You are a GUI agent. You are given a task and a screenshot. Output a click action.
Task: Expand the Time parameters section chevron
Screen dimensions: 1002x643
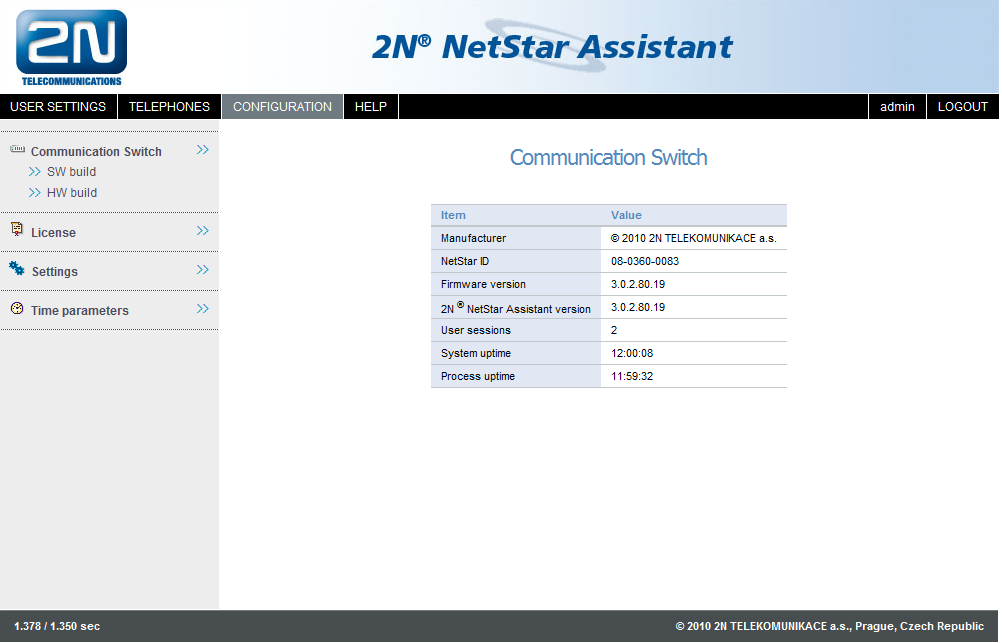coord(203,309)
